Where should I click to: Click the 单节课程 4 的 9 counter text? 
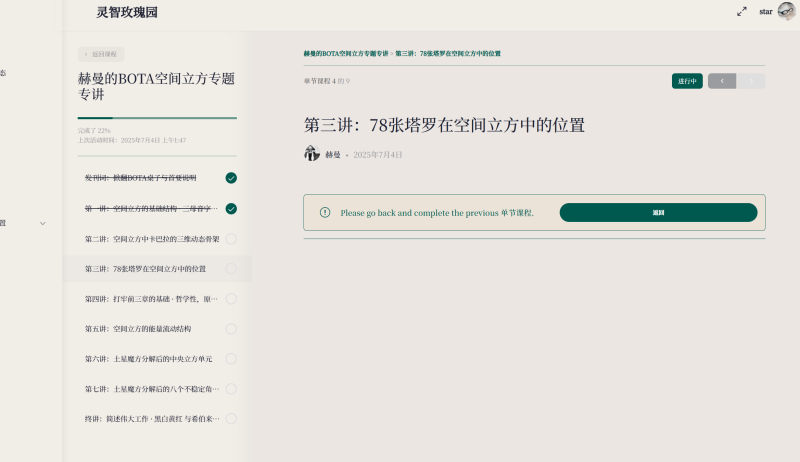(327, 81)
